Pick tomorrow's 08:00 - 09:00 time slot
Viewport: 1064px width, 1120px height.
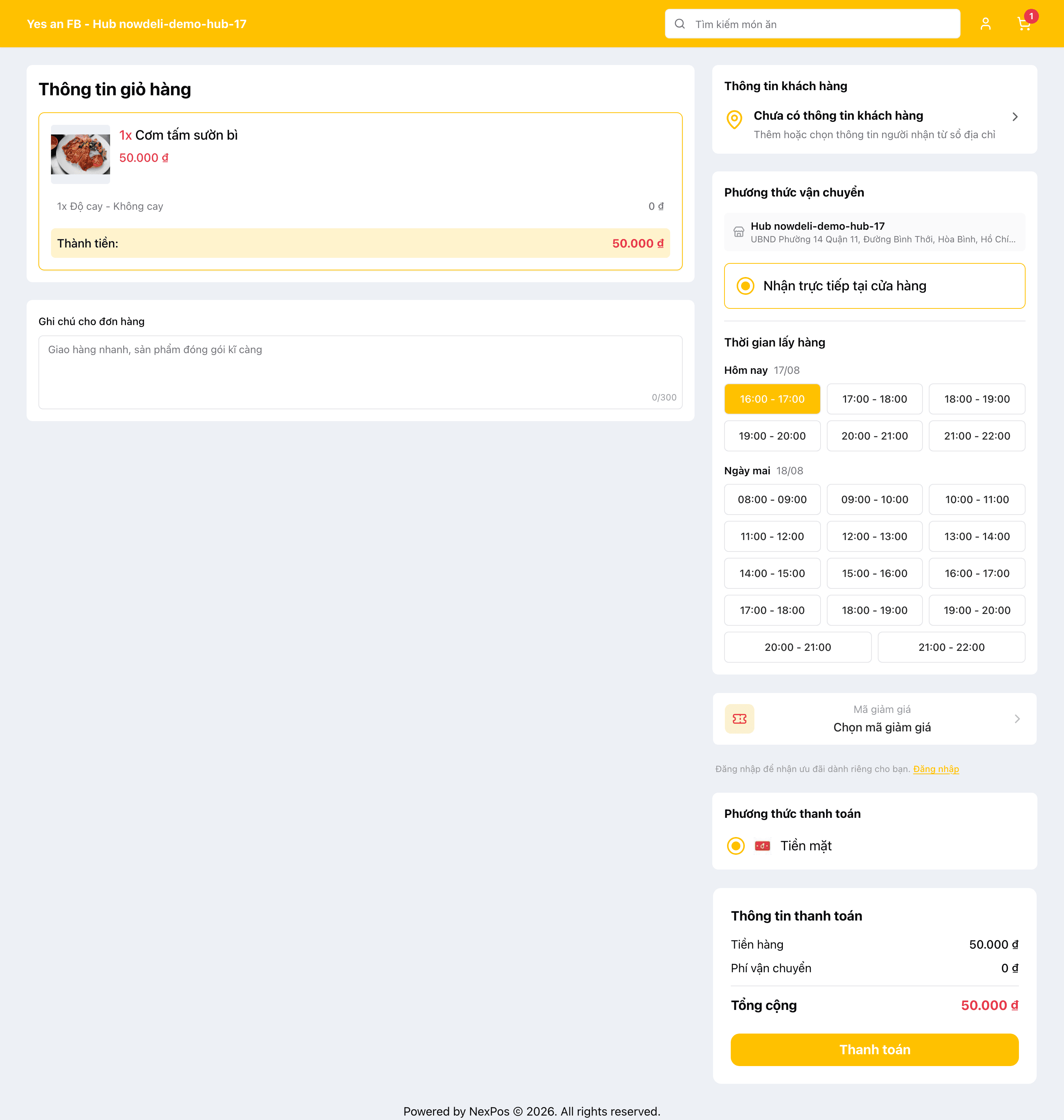tap(772, 500)
